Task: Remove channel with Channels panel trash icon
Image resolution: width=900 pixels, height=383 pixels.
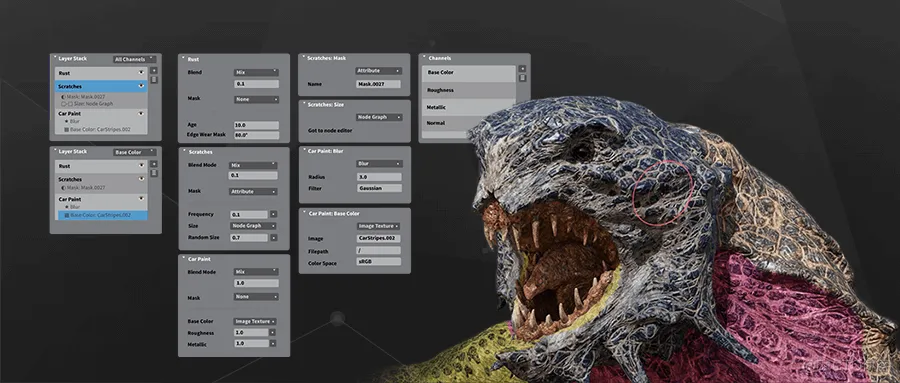Action: tap(522, 78)
